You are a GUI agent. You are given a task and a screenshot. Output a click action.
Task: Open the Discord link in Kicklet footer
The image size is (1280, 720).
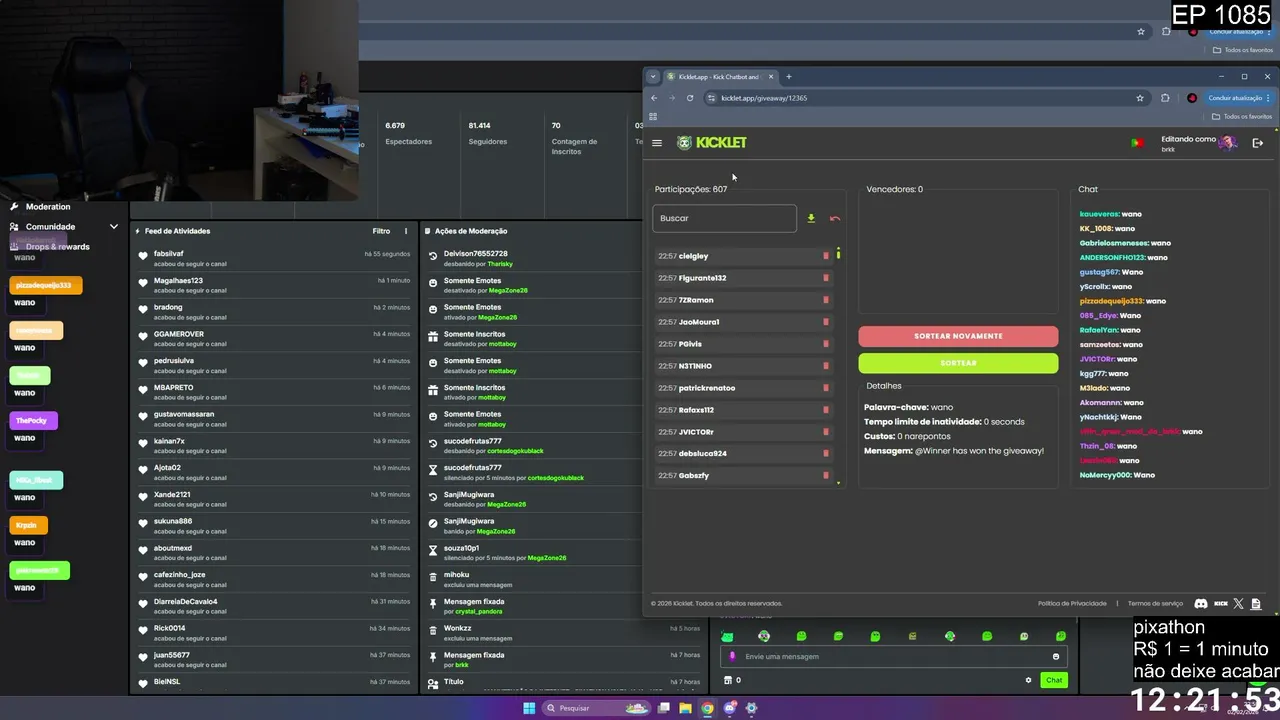point(1201,603)
